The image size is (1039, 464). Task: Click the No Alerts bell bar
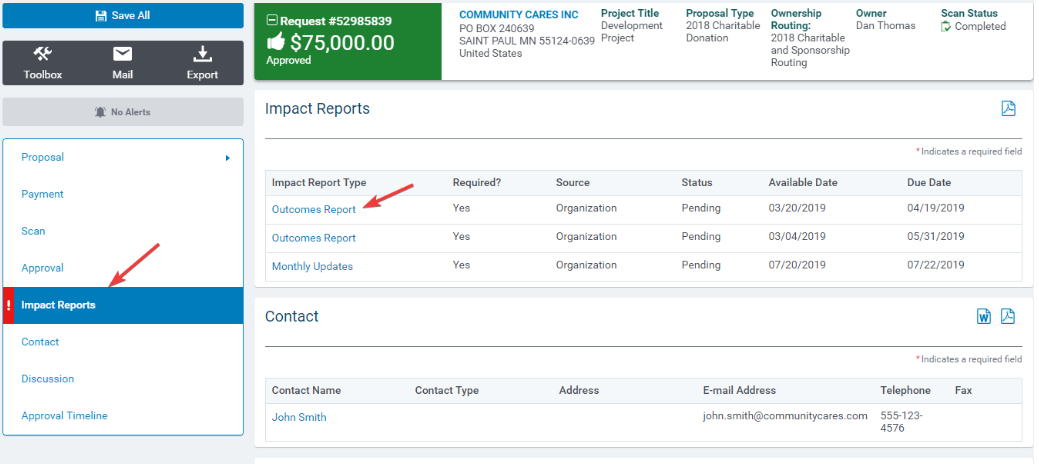(123, 112)
